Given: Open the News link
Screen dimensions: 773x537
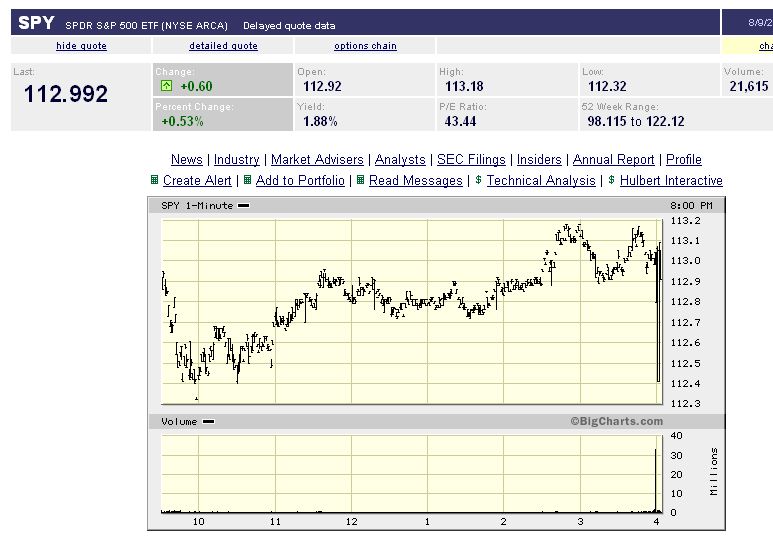Looking at the screenshot, I should point(187,160).
